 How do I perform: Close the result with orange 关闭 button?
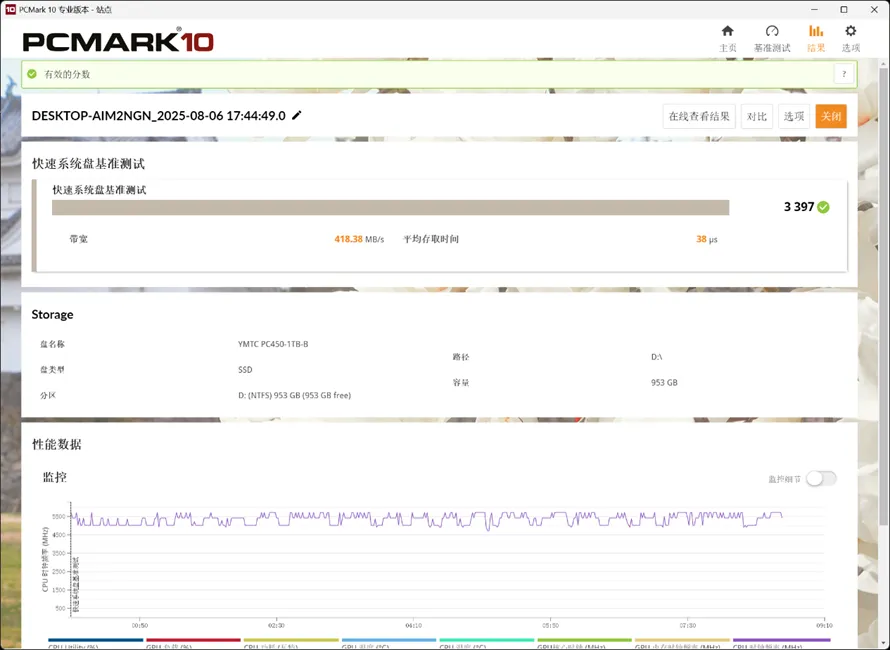coord(830,116)
